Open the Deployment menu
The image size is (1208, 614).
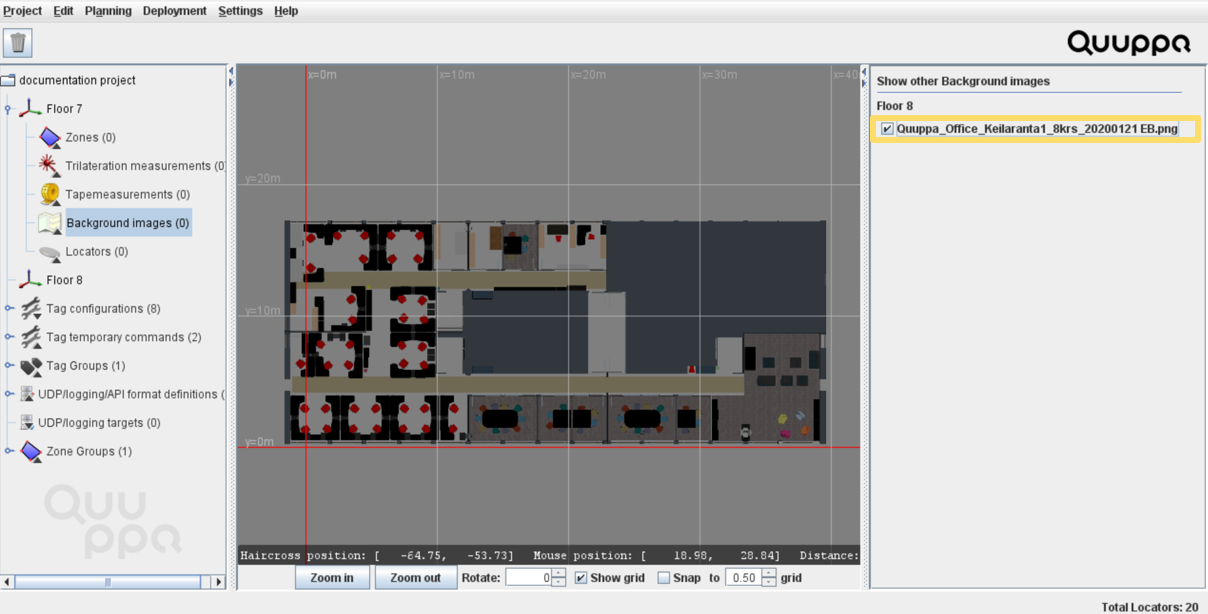(x=175, y=11)
